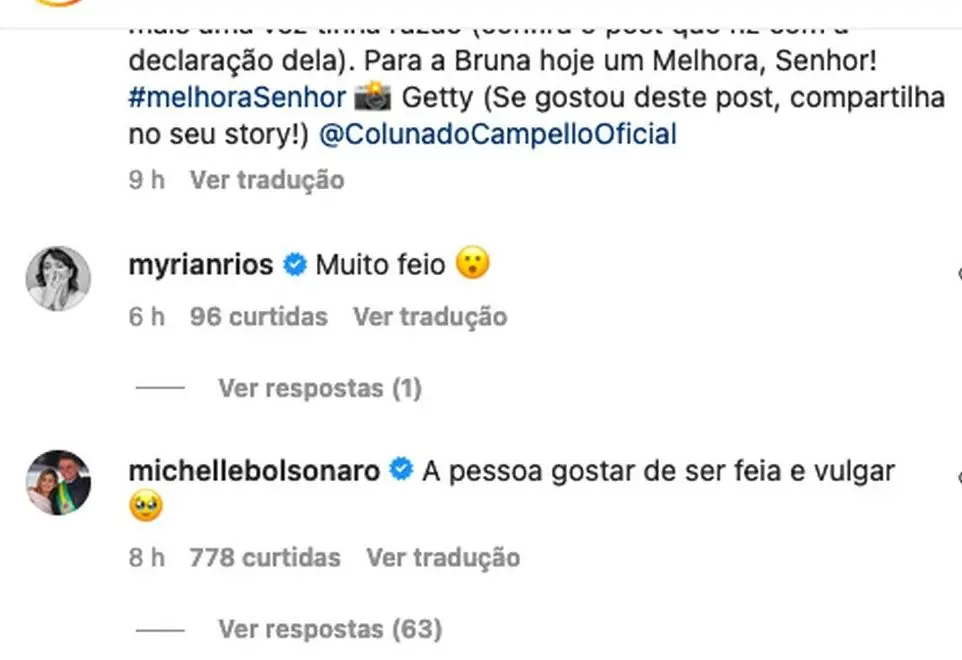Viewport: 962px width, 660px height.
Task: Click Ver tradução under the post caption
Action: tap(267, 180)
